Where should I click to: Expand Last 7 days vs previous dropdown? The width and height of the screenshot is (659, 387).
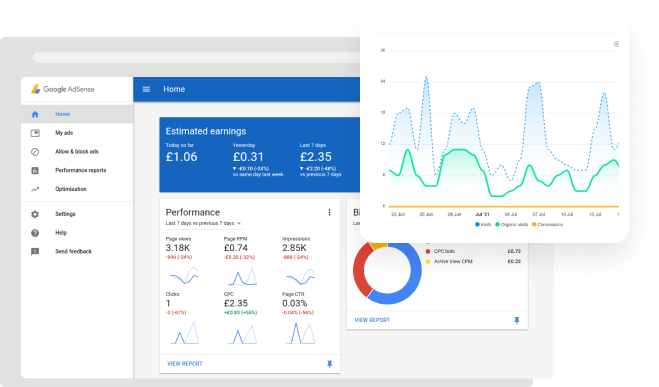[x=203, y=223]
